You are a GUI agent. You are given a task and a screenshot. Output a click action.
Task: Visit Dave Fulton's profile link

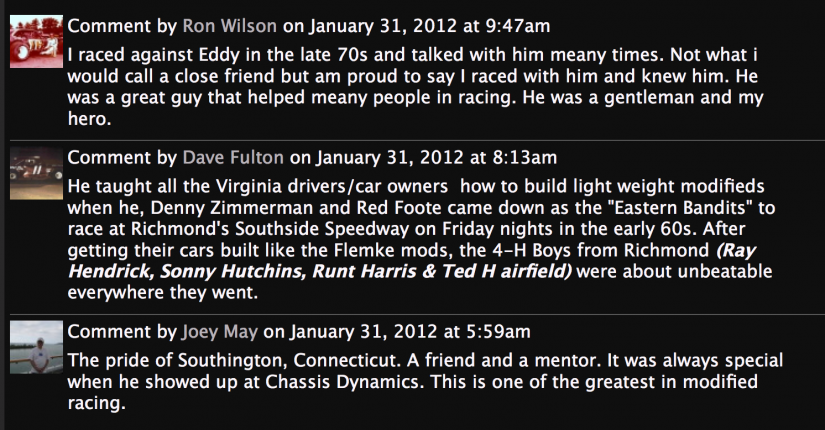click(x=233, y=157)
